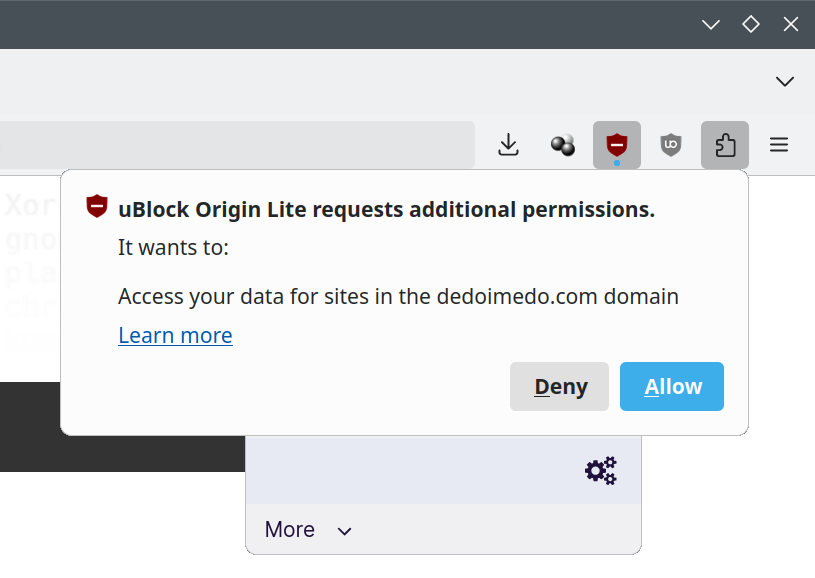The height and width of the screenshot is (578, 815).
Task: Click the grey spheres extension icon in the toolbar
Action: 562,145
